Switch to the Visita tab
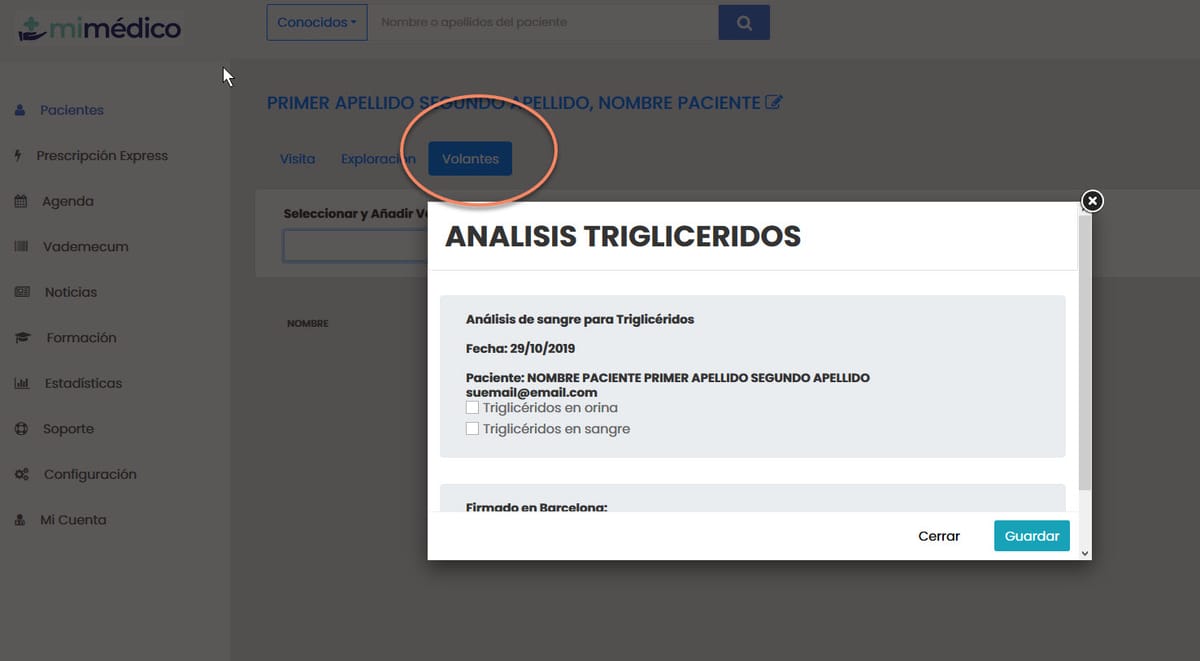The height and width of the screenshot is (661, 1200). (x=297, y=159)
